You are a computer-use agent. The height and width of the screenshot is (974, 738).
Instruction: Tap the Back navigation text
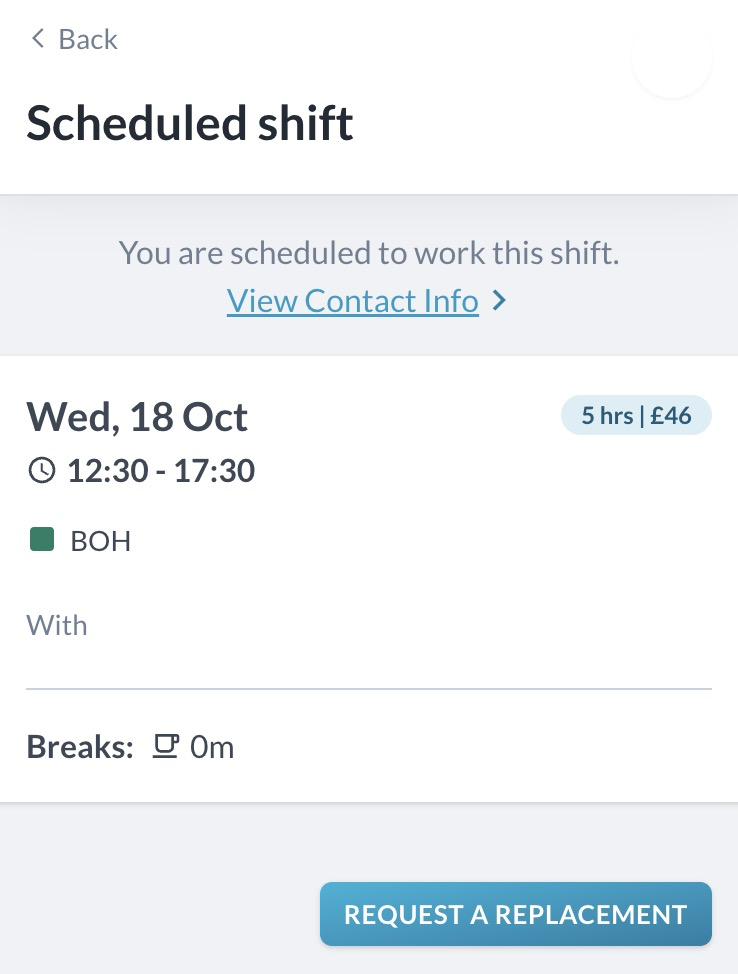[88, 39]
